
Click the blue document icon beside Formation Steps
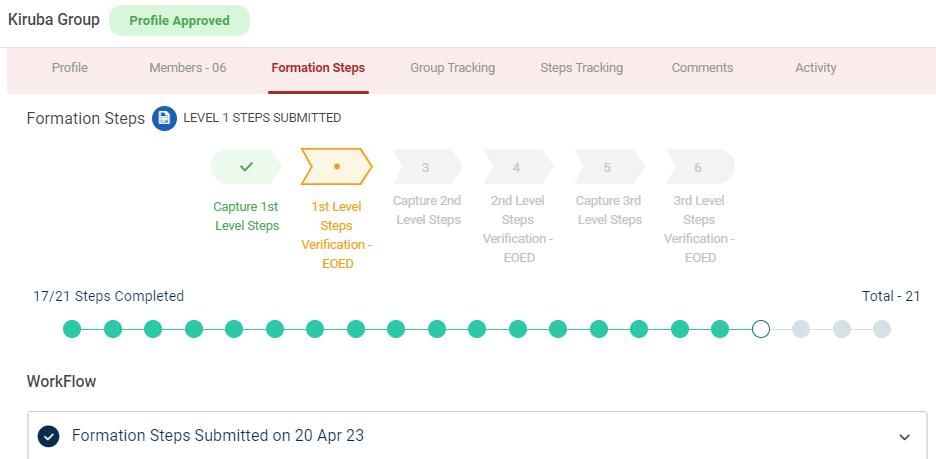(164, 118)
